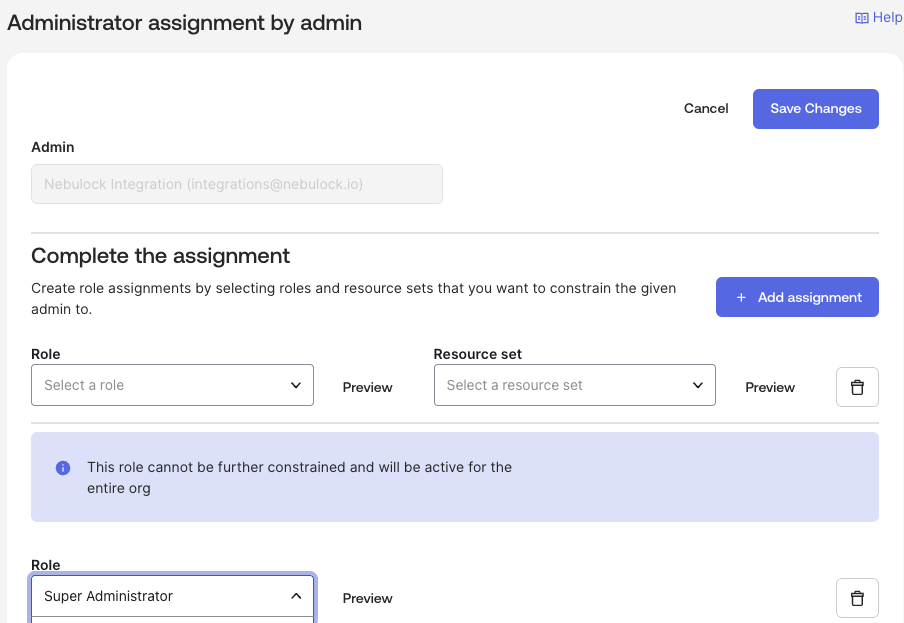Click the Help book icon
904x623 pixels.
[x=861, y=18]
